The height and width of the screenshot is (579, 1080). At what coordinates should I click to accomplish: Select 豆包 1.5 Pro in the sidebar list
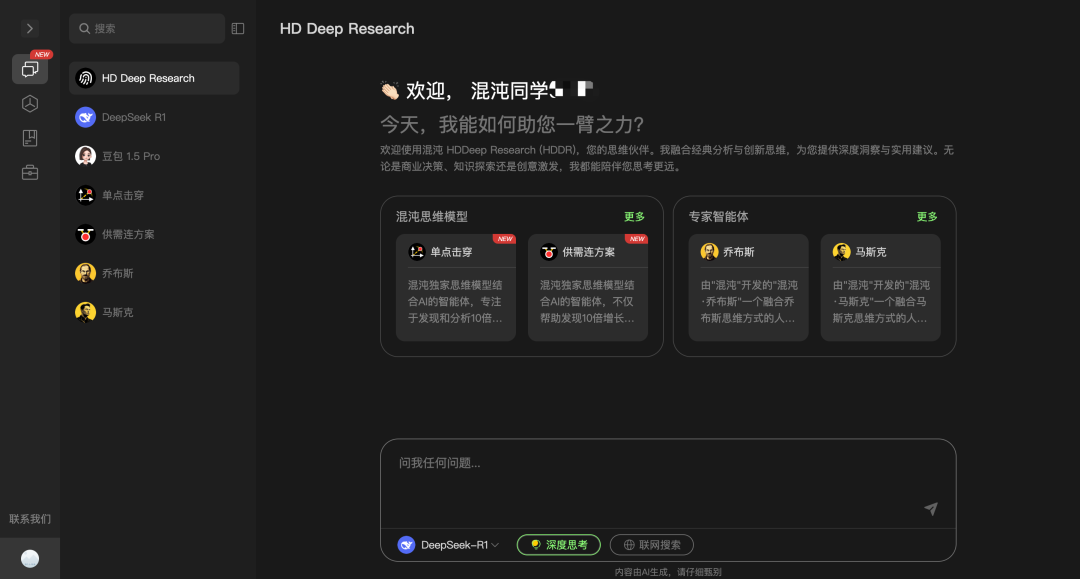pos(154,156)
